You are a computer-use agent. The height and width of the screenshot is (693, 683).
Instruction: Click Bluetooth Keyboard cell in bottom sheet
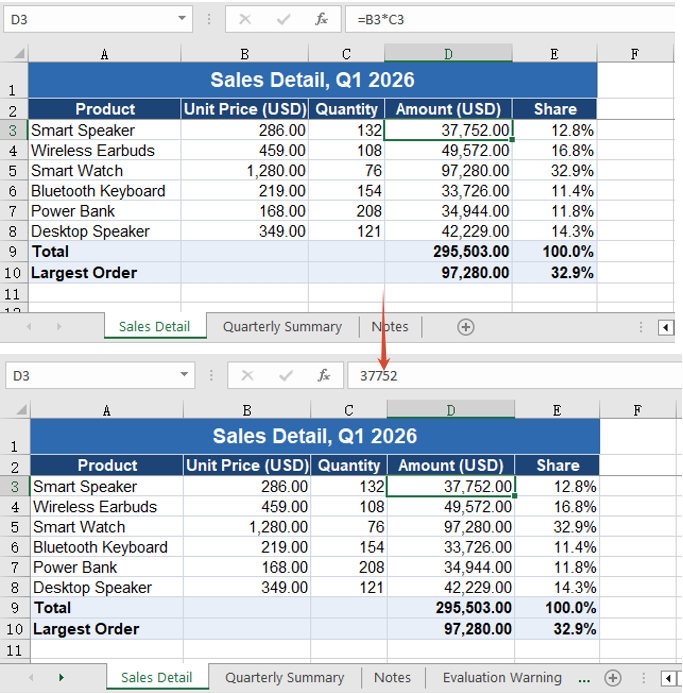tap(107, 547)
